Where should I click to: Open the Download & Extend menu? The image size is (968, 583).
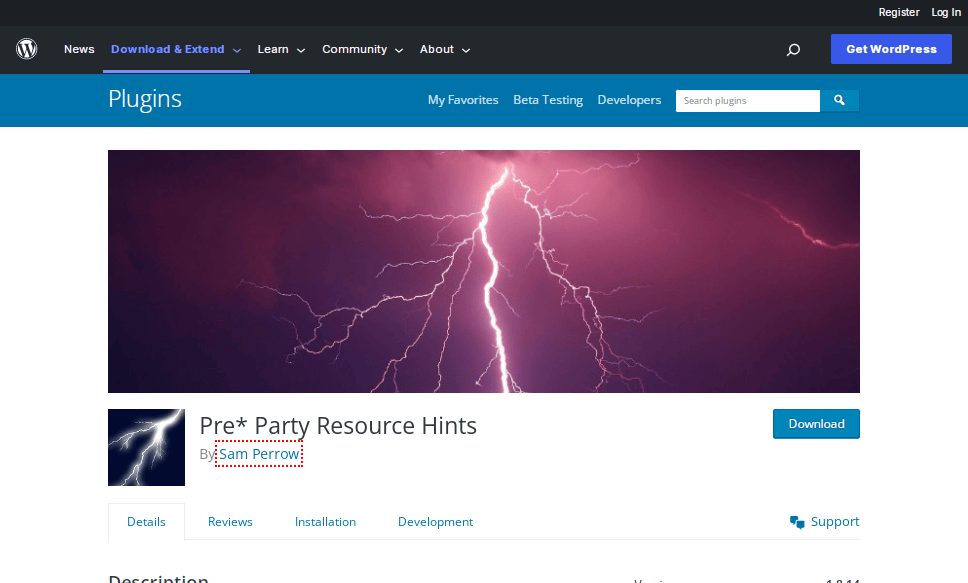tap(167, 49)
